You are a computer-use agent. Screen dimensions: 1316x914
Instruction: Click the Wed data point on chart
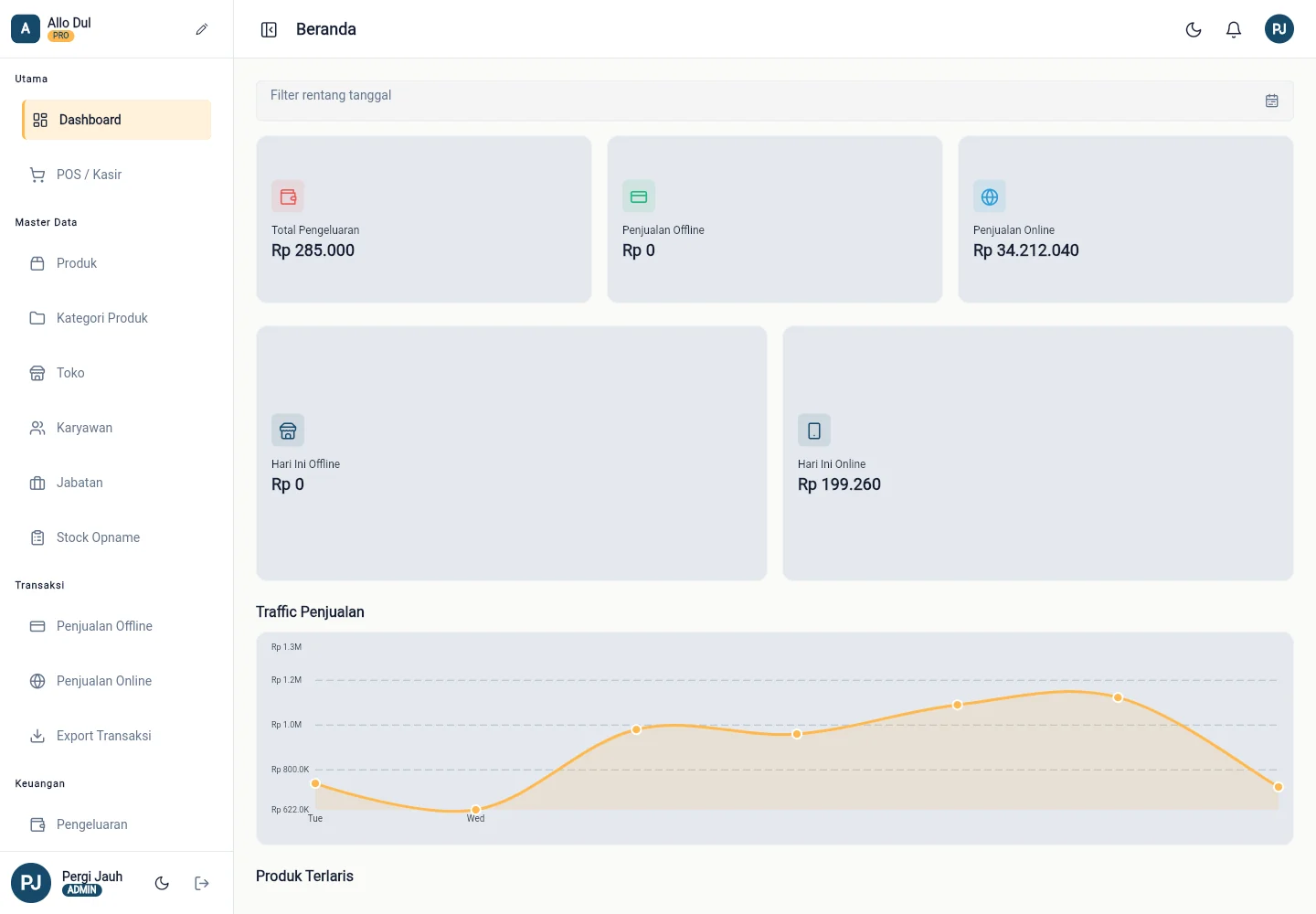[476, 810]
